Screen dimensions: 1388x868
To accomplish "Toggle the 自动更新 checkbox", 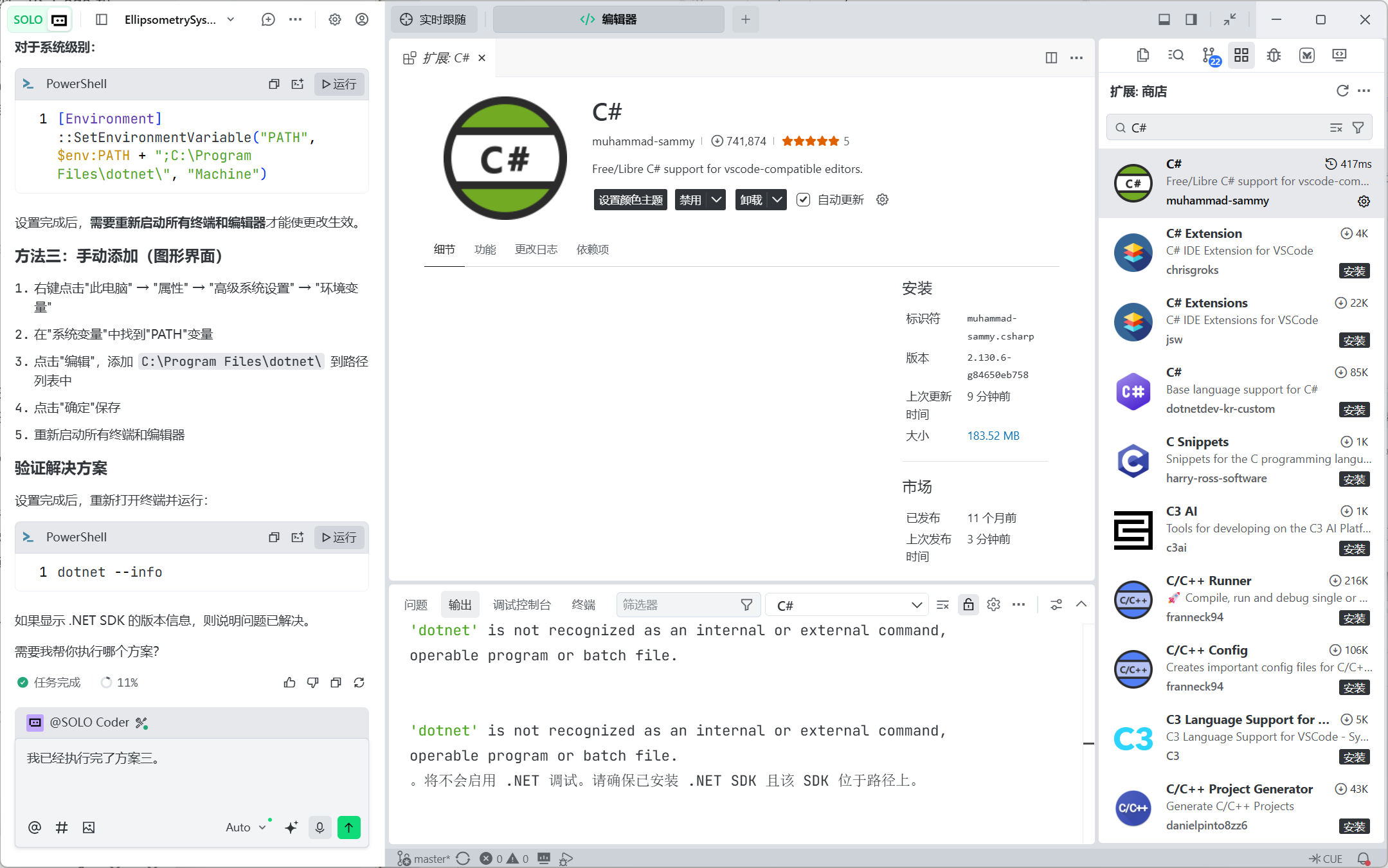I will 803,200.
